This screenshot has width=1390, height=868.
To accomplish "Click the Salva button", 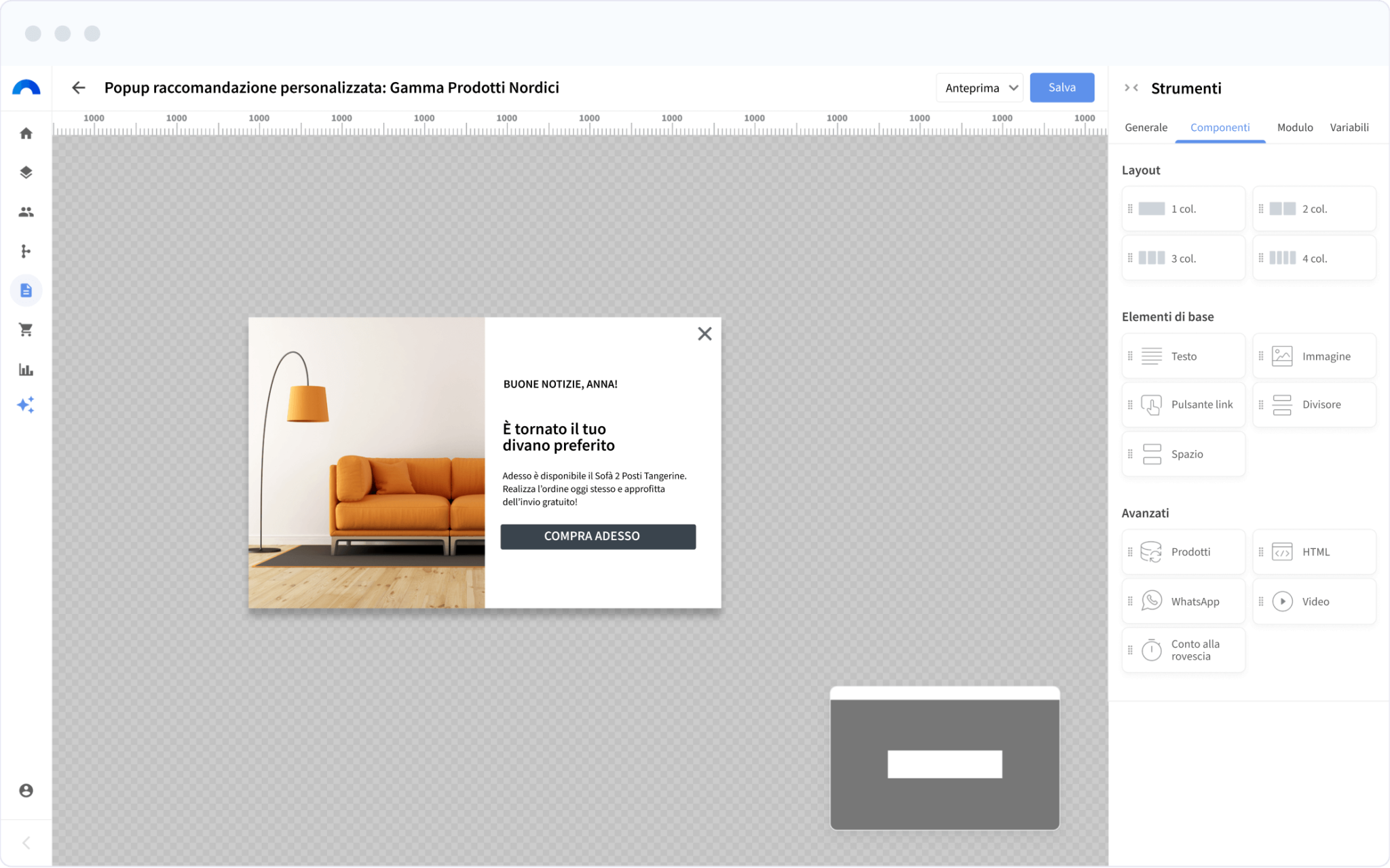I will (1062, 88).
